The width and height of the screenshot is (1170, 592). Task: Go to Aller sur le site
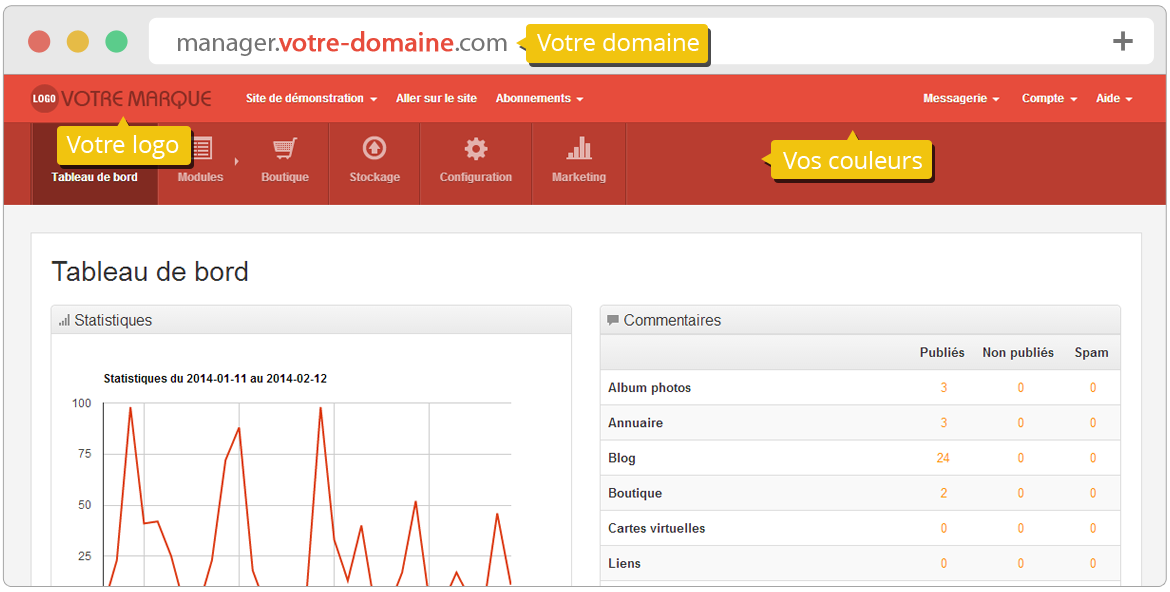click(x=437, y=99)
